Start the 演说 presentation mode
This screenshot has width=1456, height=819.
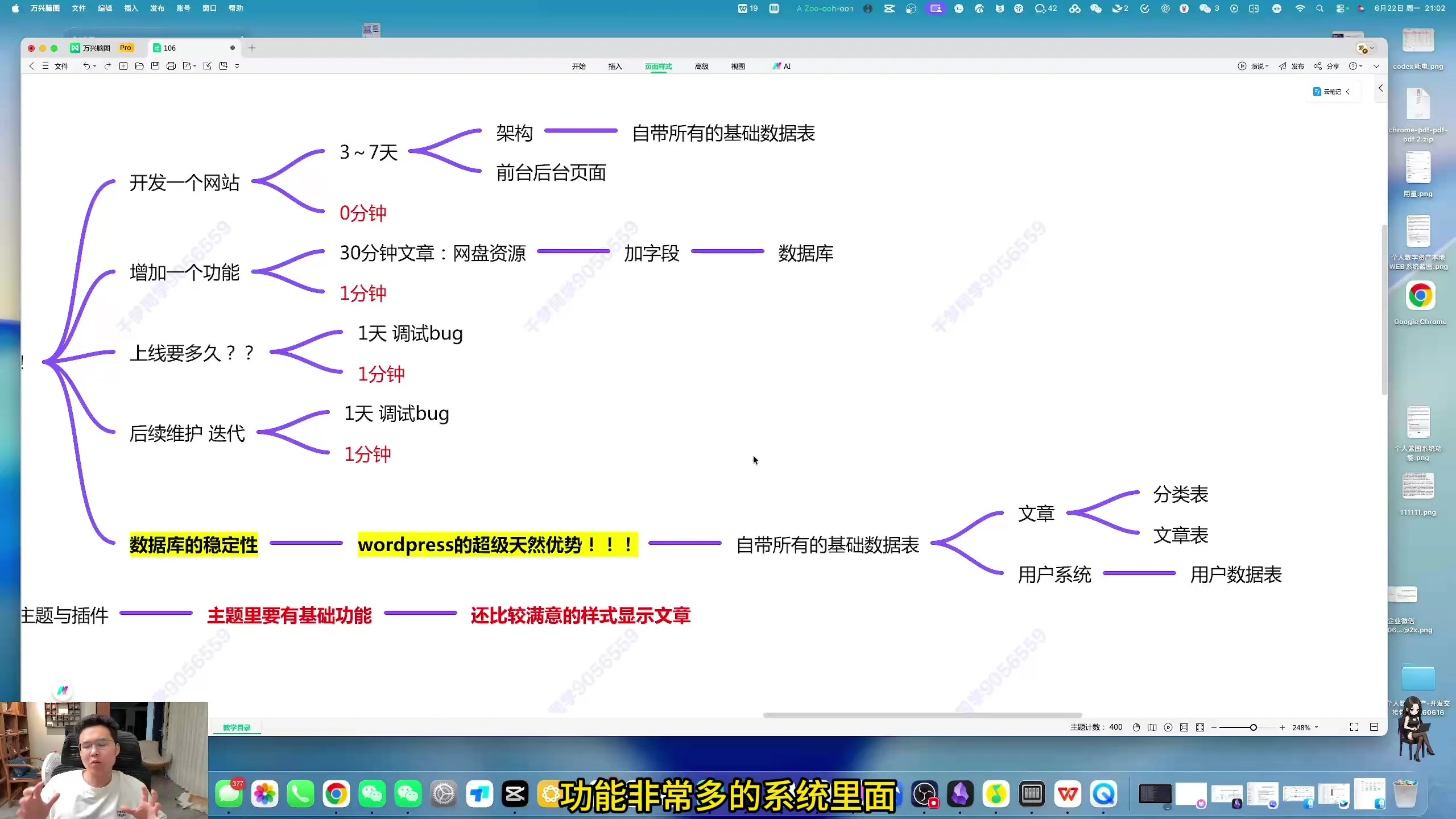click(1253, 66)
